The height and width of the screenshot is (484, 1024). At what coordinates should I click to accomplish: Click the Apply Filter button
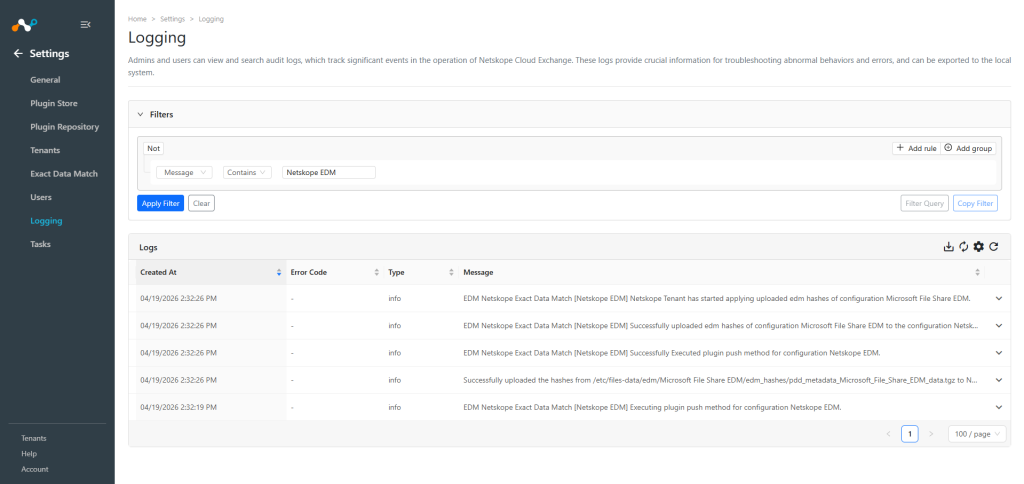[x=161, y=203]
